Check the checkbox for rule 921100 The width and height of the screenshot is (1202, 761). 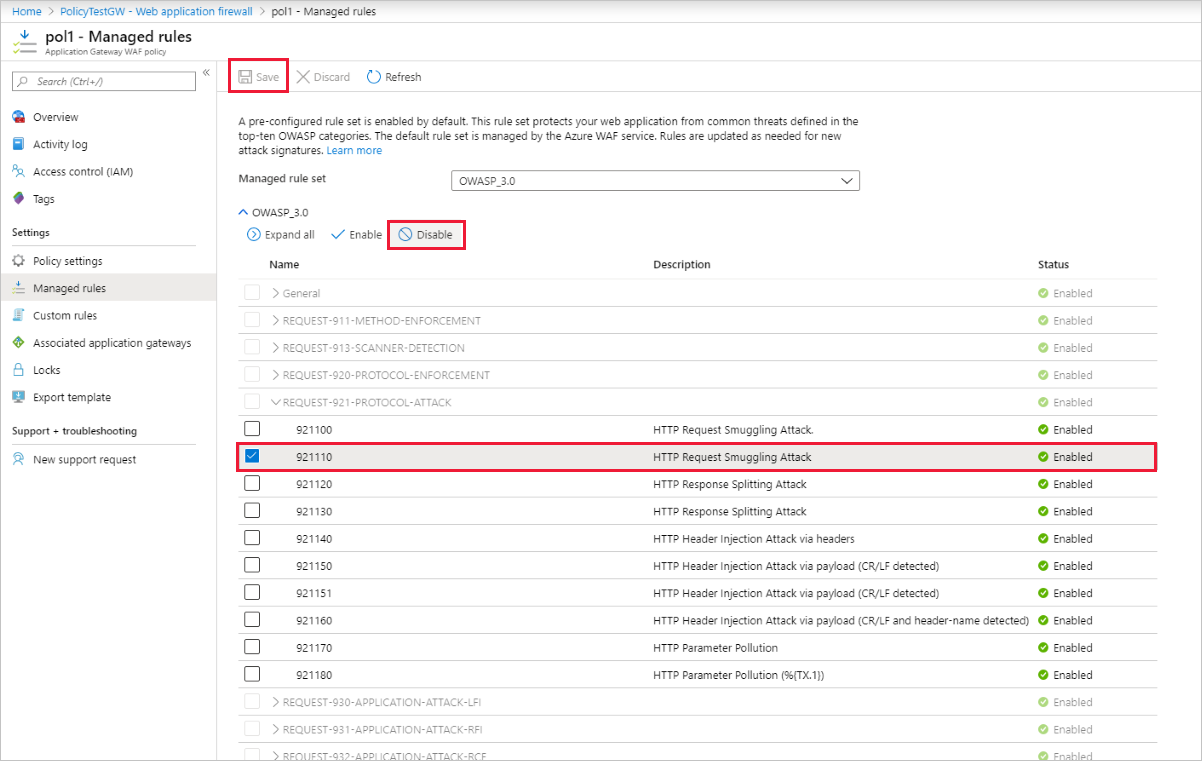coord(252,429)
